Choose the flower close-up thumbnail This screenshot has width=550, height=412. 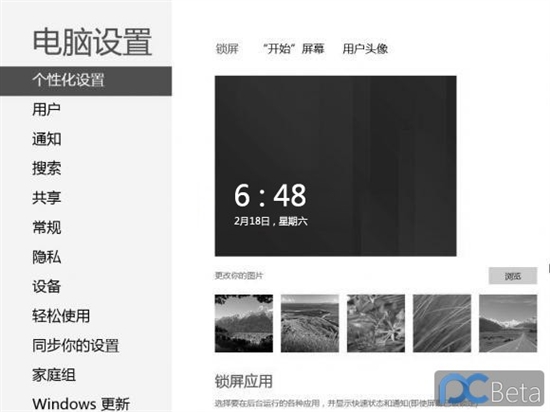[x=376, y=323]
